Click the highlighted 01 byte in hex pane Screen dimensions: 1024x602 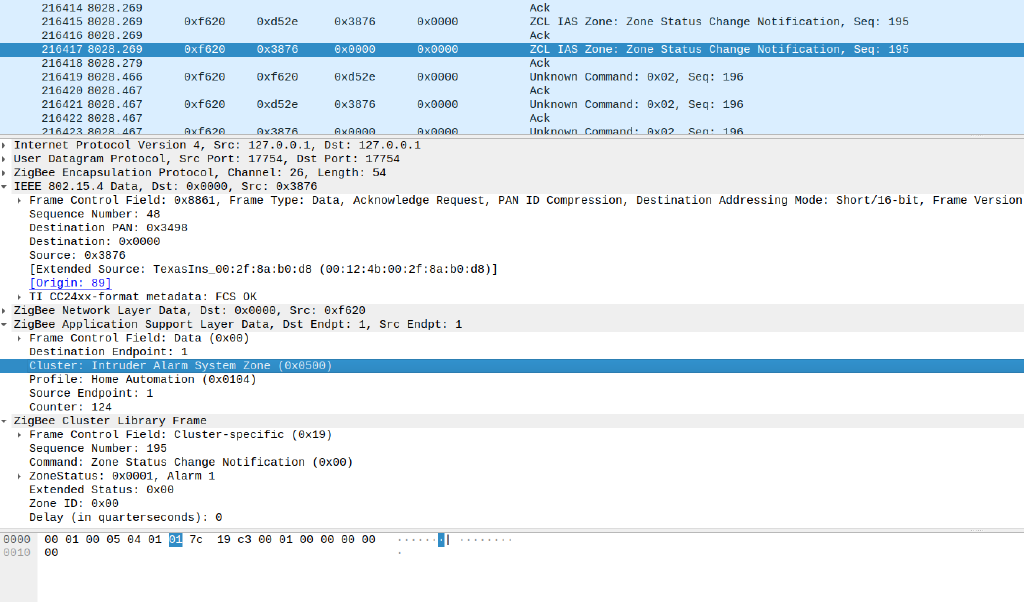(175, 538)
